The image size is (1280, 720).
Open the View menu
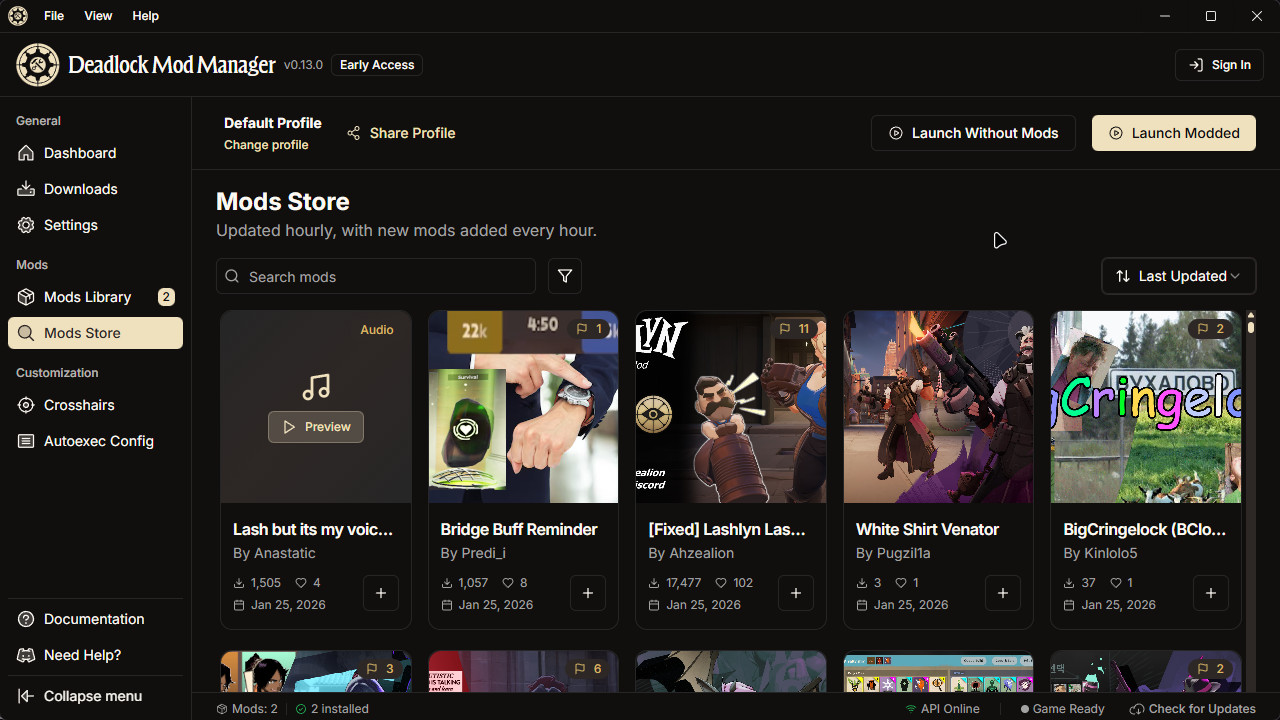[x=97, y=15]
